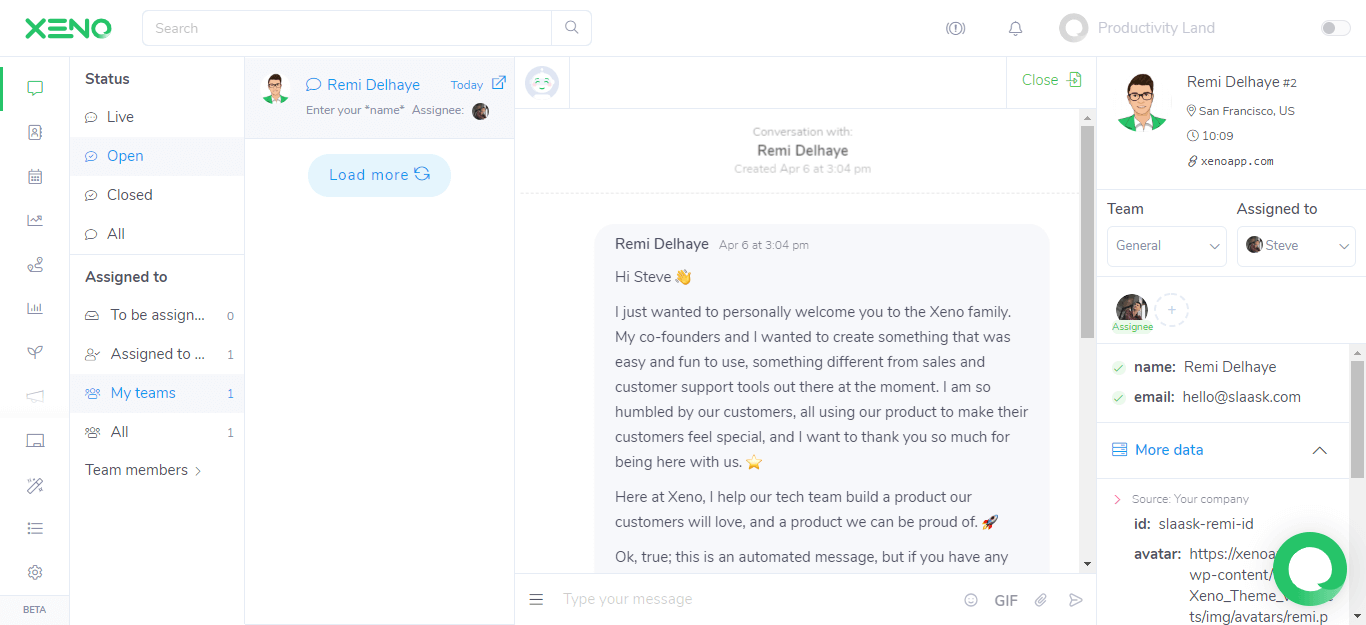
Task: Click the name value Remi Delhaye
Action: [x=1230, y=367]
